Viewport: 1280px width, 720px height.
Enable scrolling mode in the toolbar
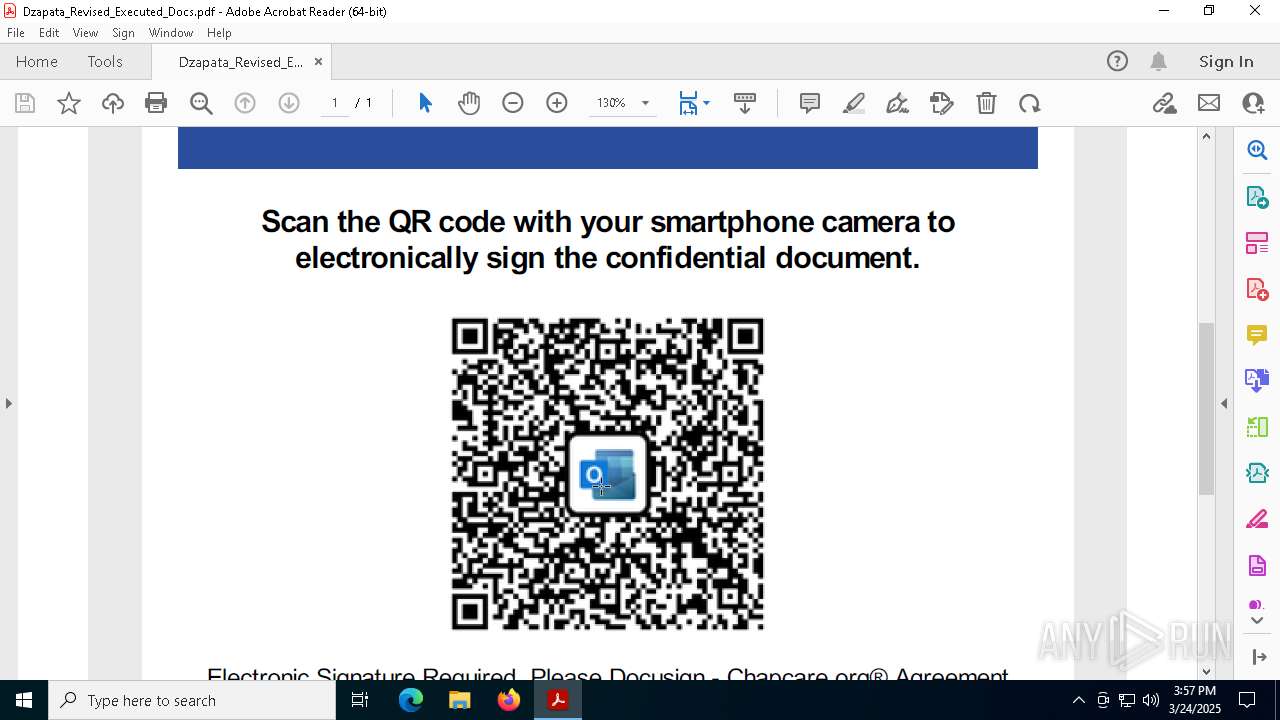(745, 103)
